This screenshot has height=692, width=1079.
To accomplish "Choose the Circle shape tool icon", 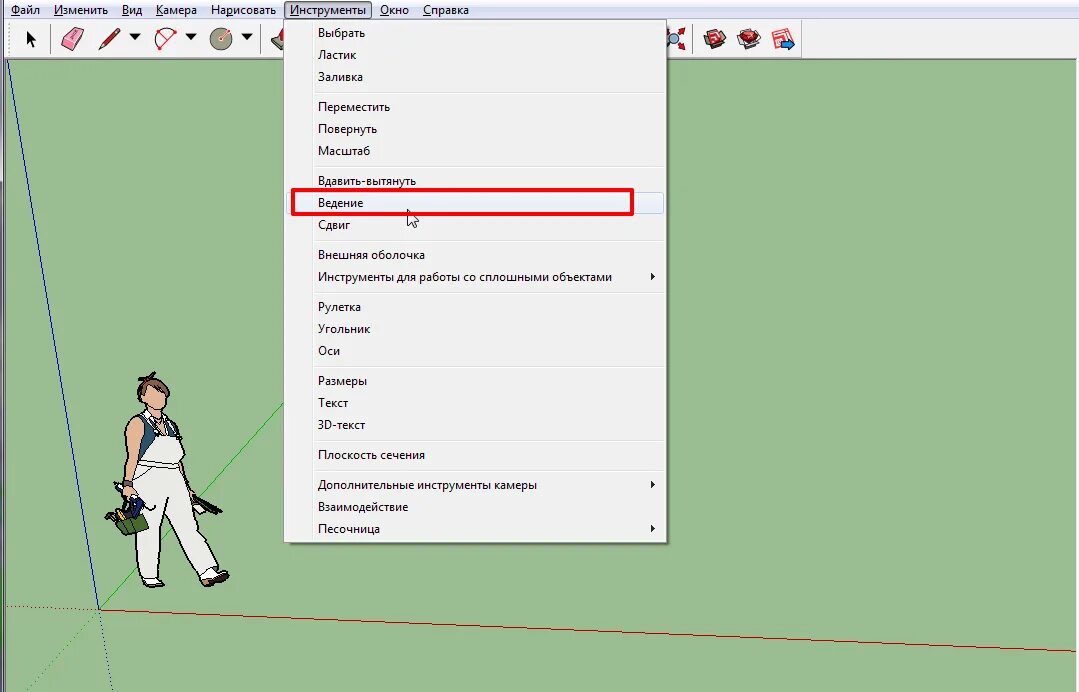I will tap(221, 39).
